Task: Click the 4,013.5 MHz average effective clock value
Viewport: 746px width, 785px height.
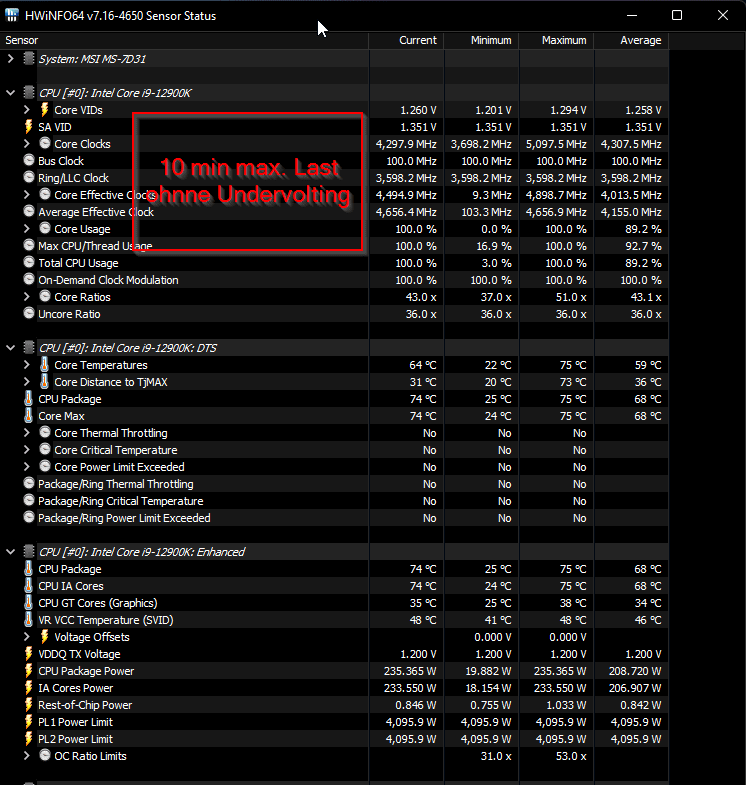Action: (x=631, y=195)
